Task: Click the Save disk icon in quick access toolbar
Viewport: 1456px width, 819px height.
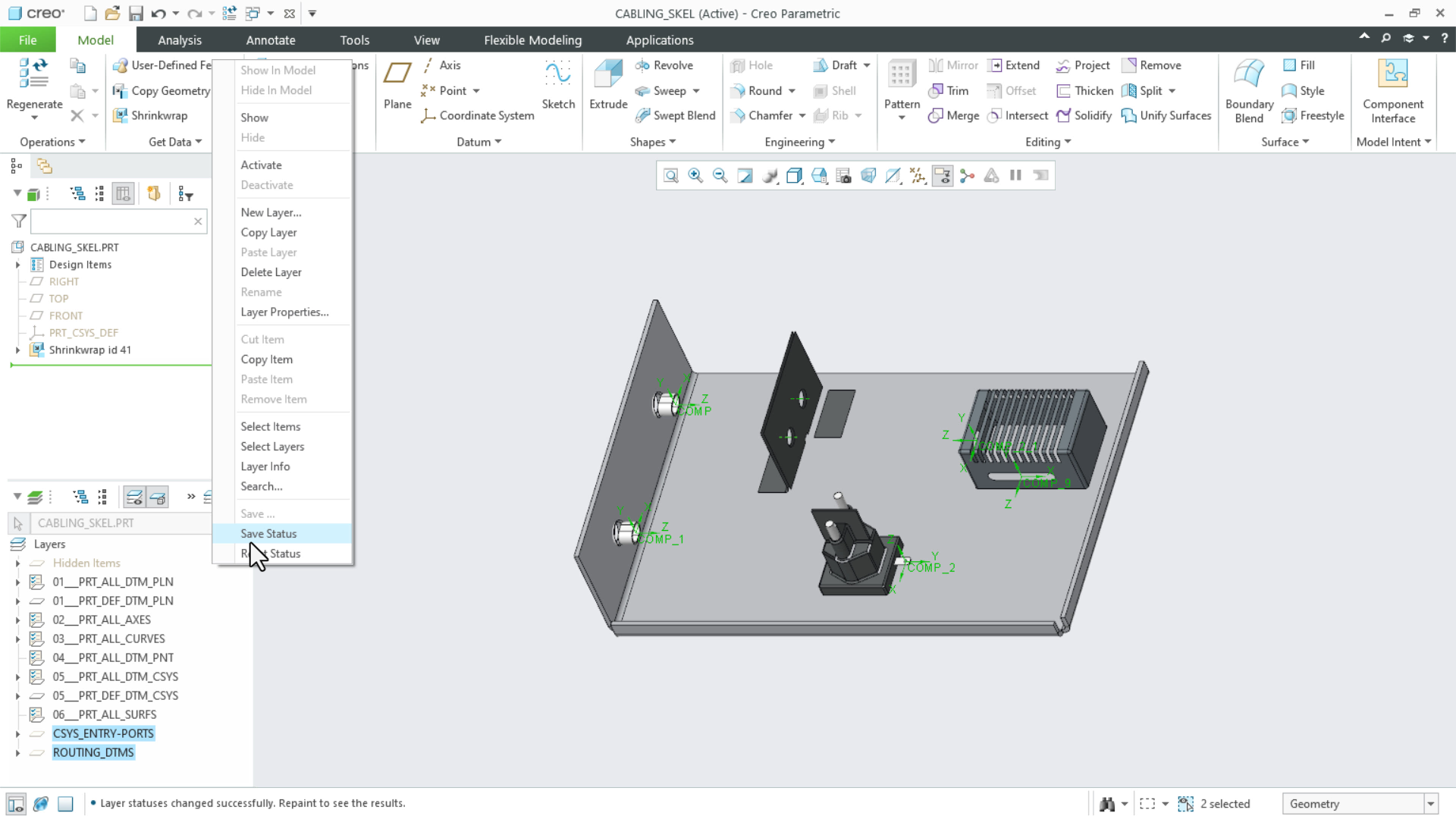Action: (x=136, y=14)
